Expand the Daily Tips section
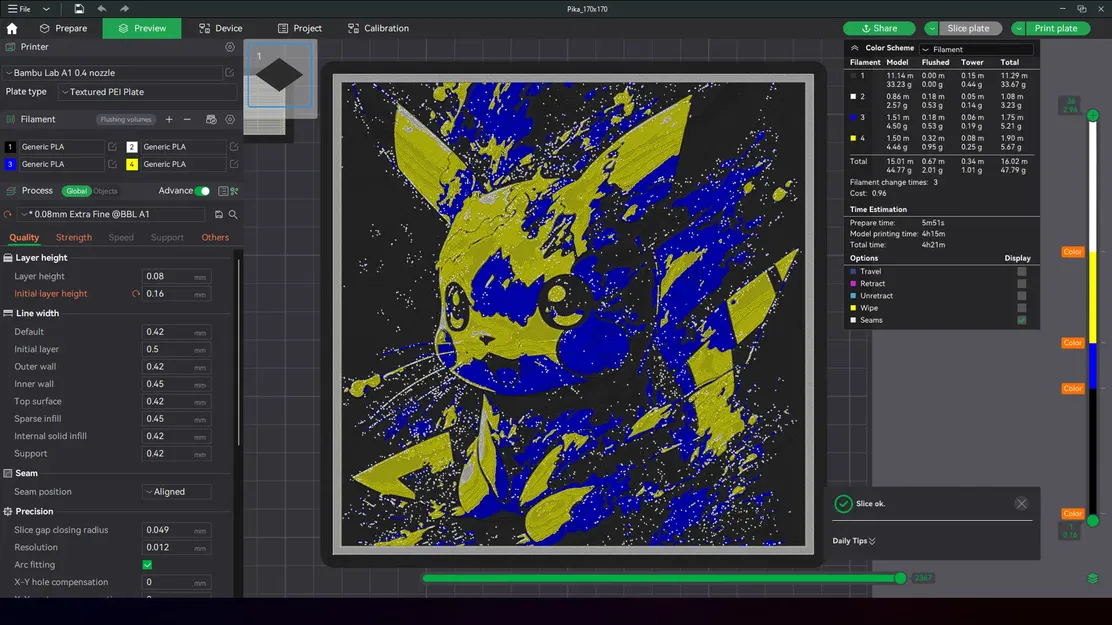1112x625 pixels. (851, 540)
